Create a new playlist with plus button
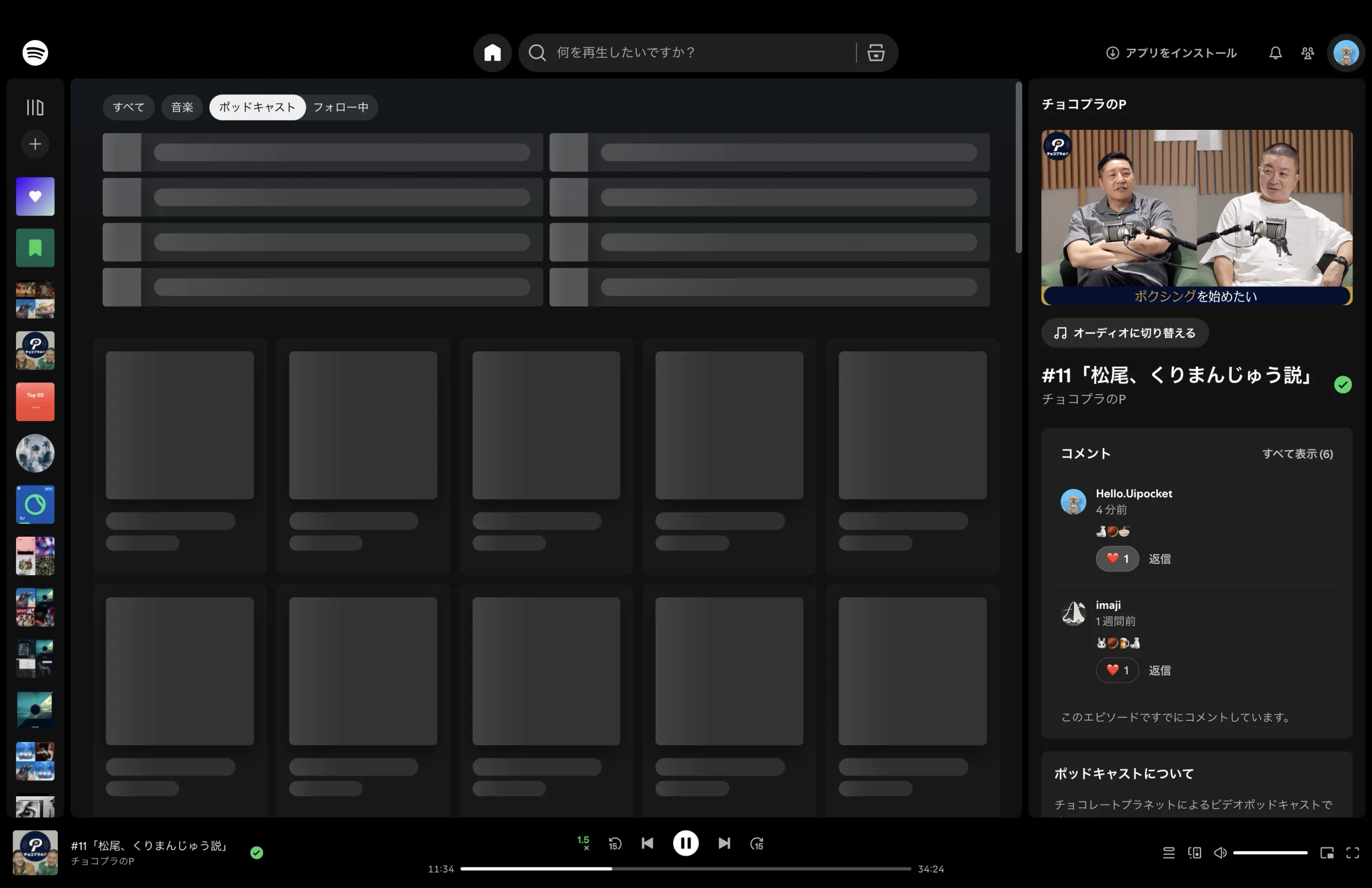The height and width of the screenshot is (888, 1372). tap(35, 144)
